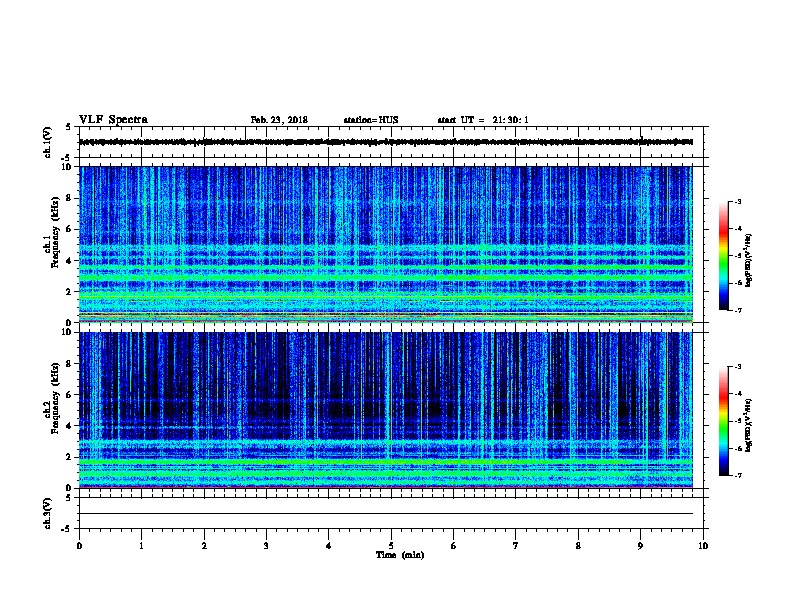Click the "-7" tick on the ch.2 colorbar
Image resolution: width=792 pixels, height=612 pixels.
click(738, 475)
